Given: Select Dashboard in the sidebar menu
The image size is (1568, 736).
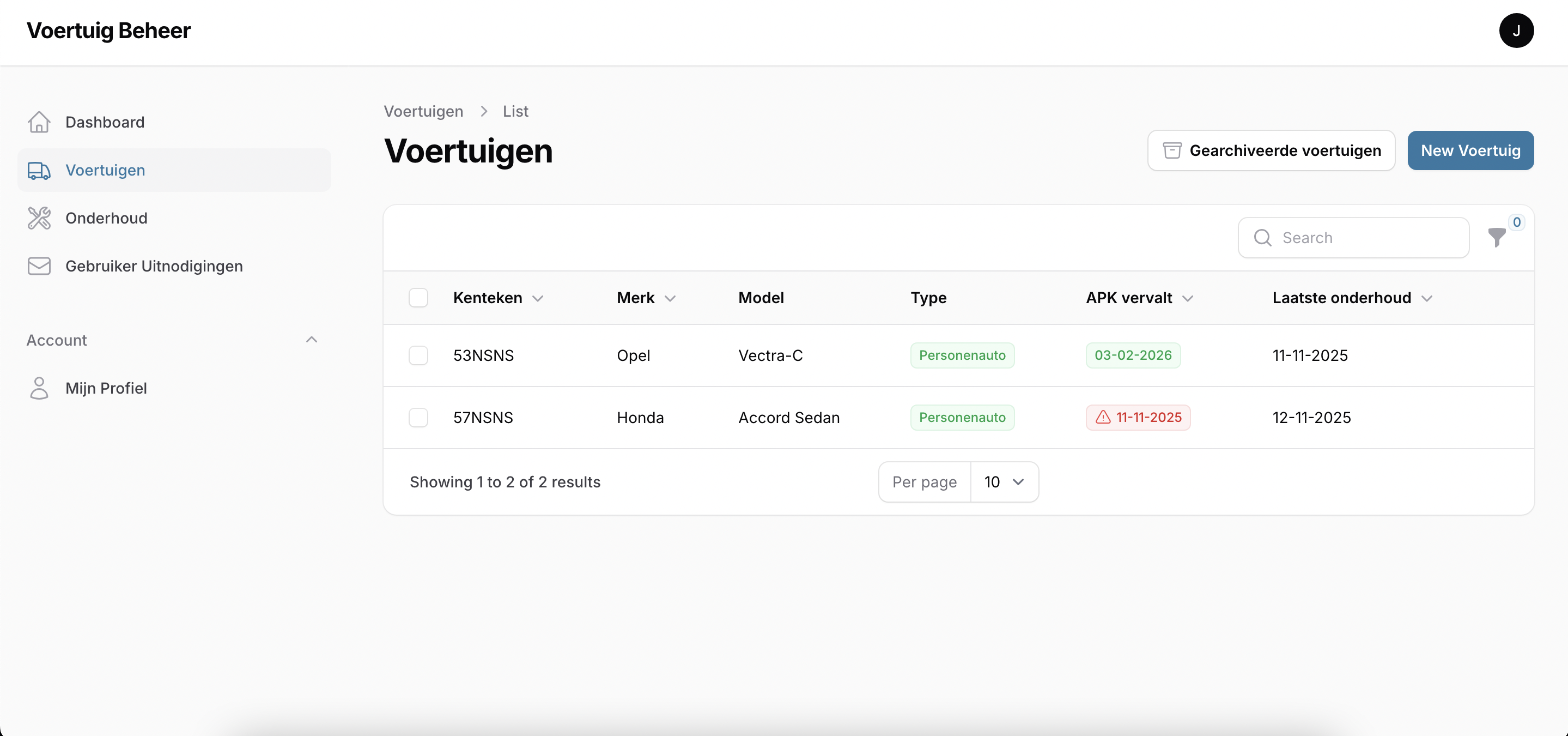Looking at the screenshot, I should 105,122.
